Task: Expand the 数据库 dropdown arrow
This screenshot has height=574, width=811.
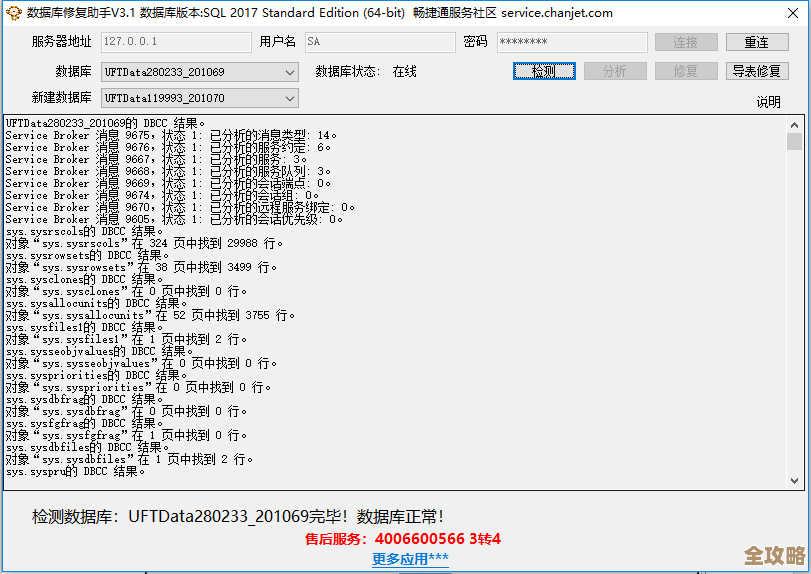Action: pos(289,72)
